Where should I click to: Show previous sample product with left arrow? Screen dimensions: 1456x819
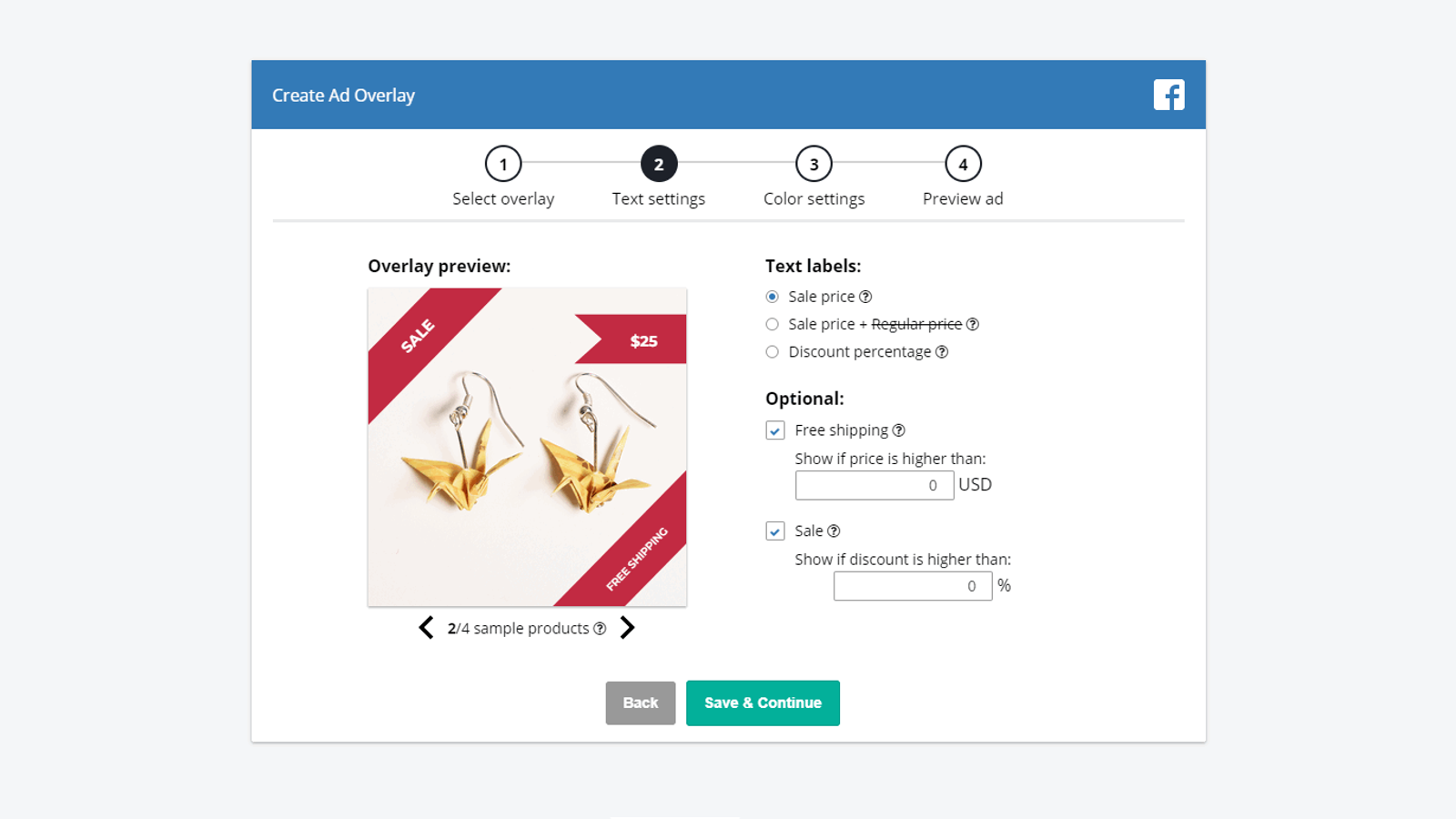point(426,628)
